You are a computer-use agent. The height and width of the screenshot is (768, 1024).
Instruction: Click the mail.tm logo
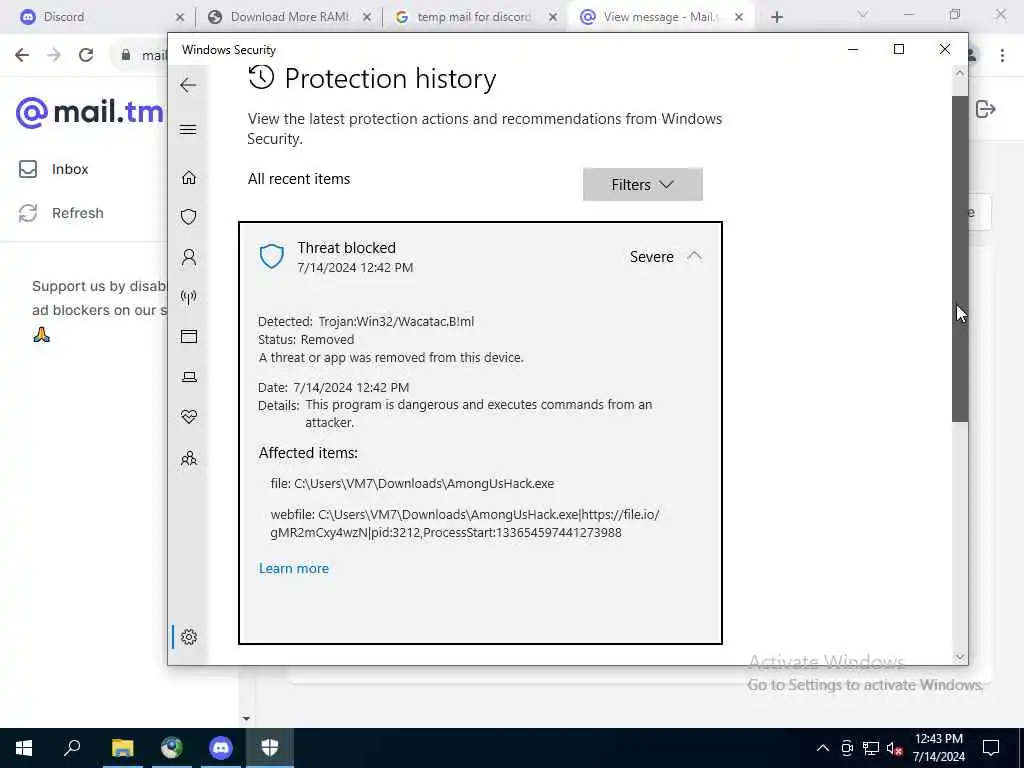click(89, 112)
